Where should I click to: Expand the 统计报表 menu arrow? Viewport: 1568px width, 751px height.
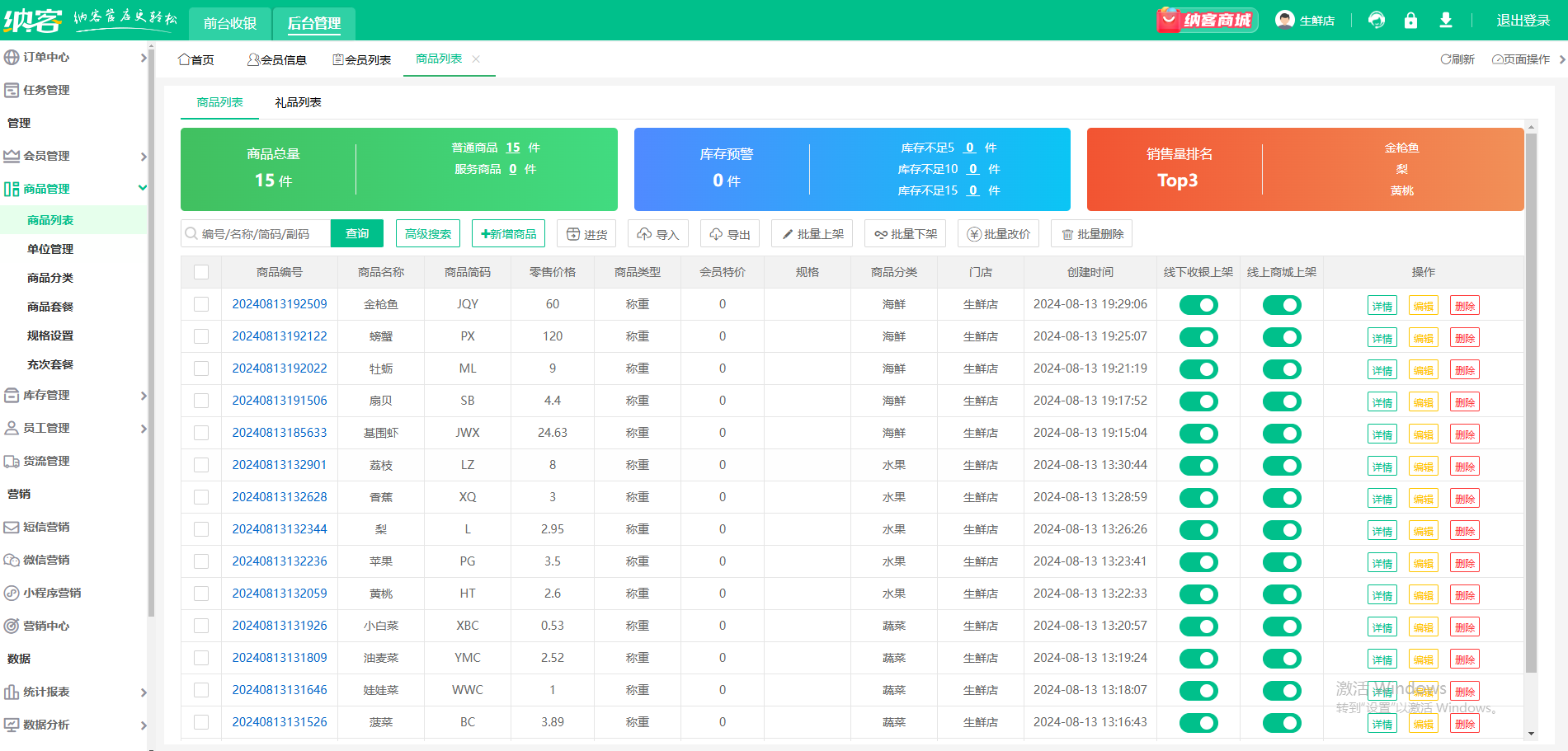point(143,692)
